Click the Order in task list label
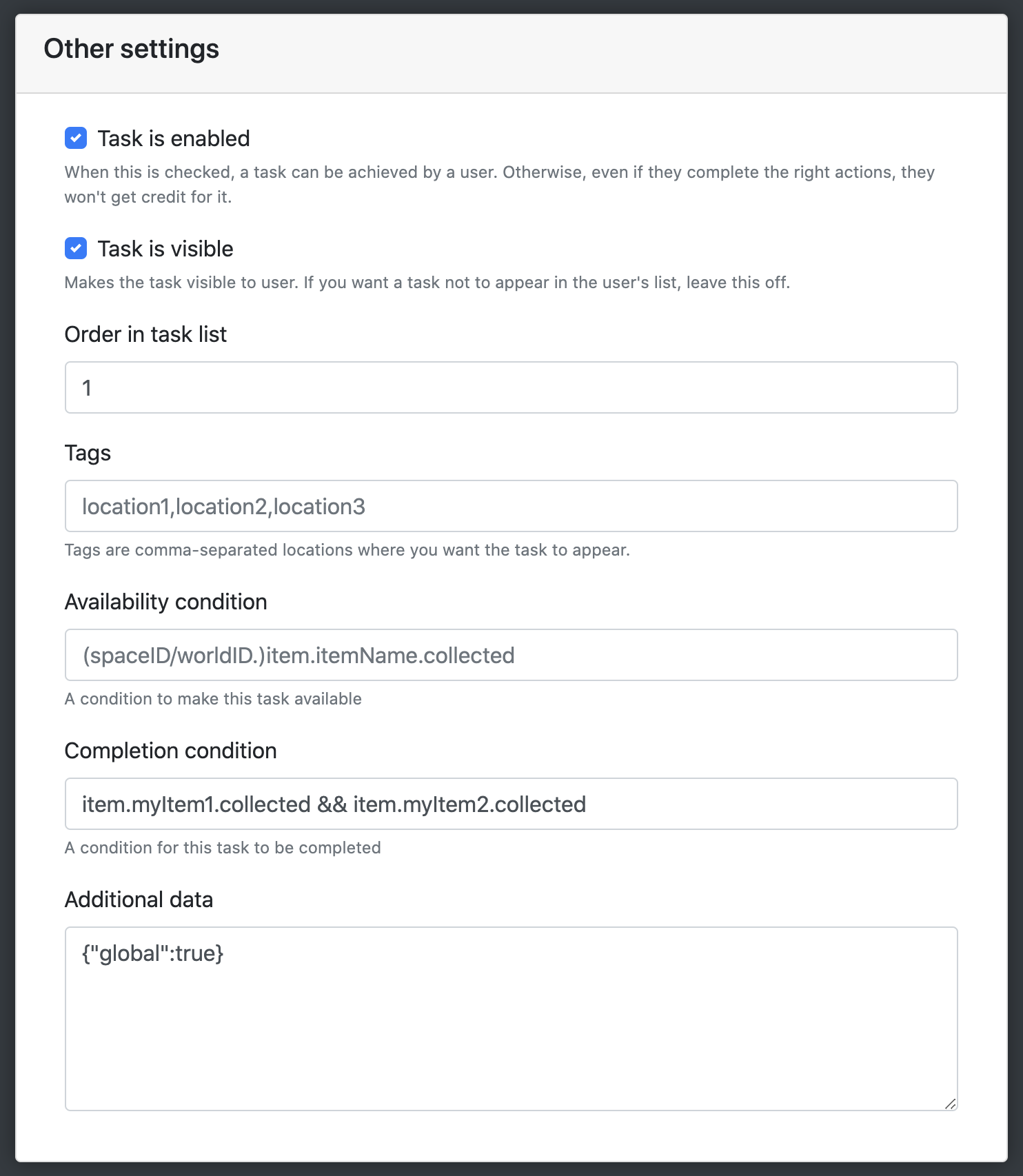The width and height of the screenshot is (1023, 1176). click(145, 334)
